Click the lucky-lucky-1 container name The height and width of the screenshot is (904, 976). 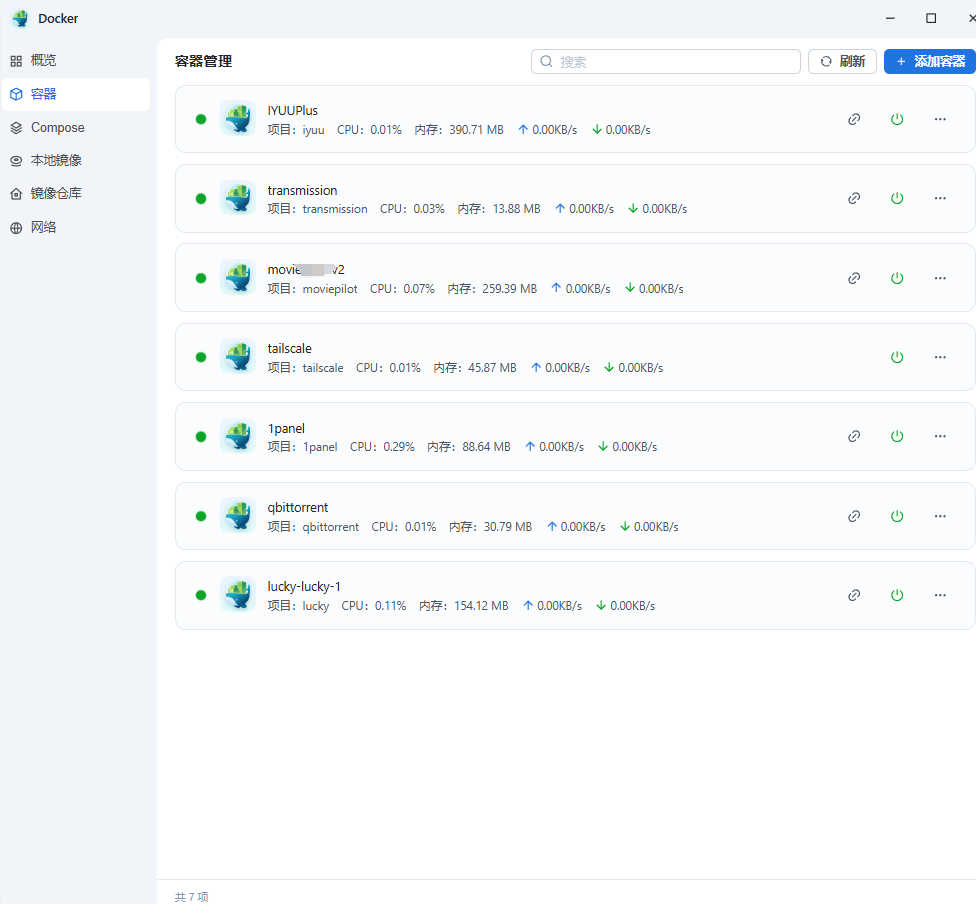click(x=304, y=586)
